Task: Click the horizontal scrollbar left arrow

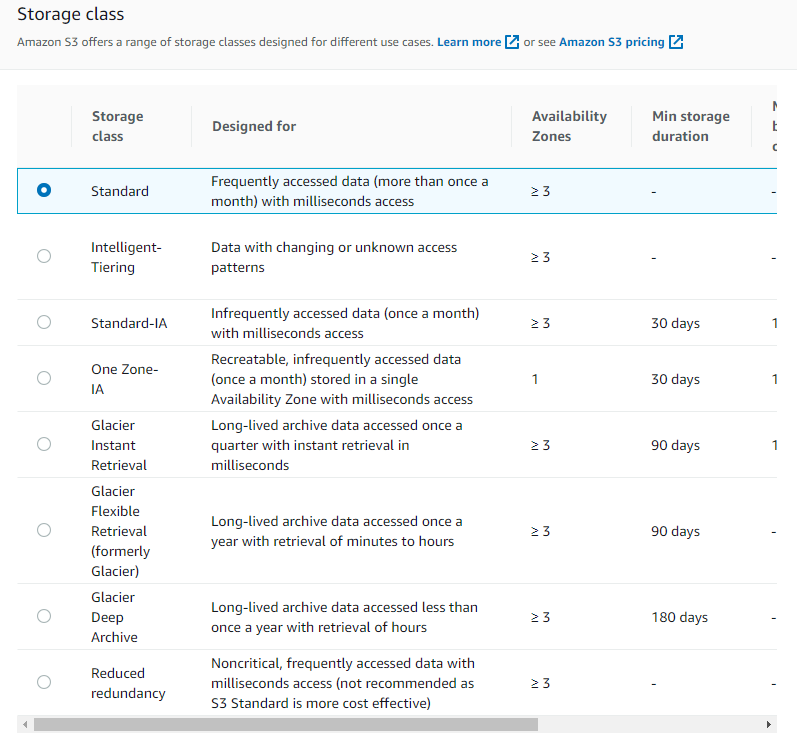Action: 25,724
